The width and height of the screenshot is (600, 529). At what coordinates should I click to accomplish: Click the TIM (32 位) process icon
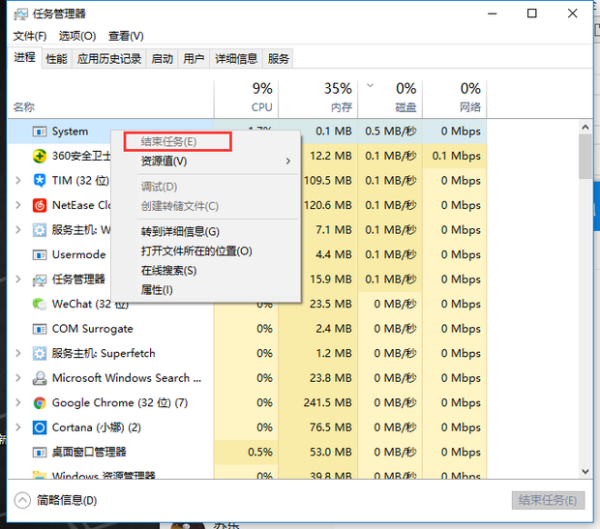pyautogui.click(x=40, y=181)
